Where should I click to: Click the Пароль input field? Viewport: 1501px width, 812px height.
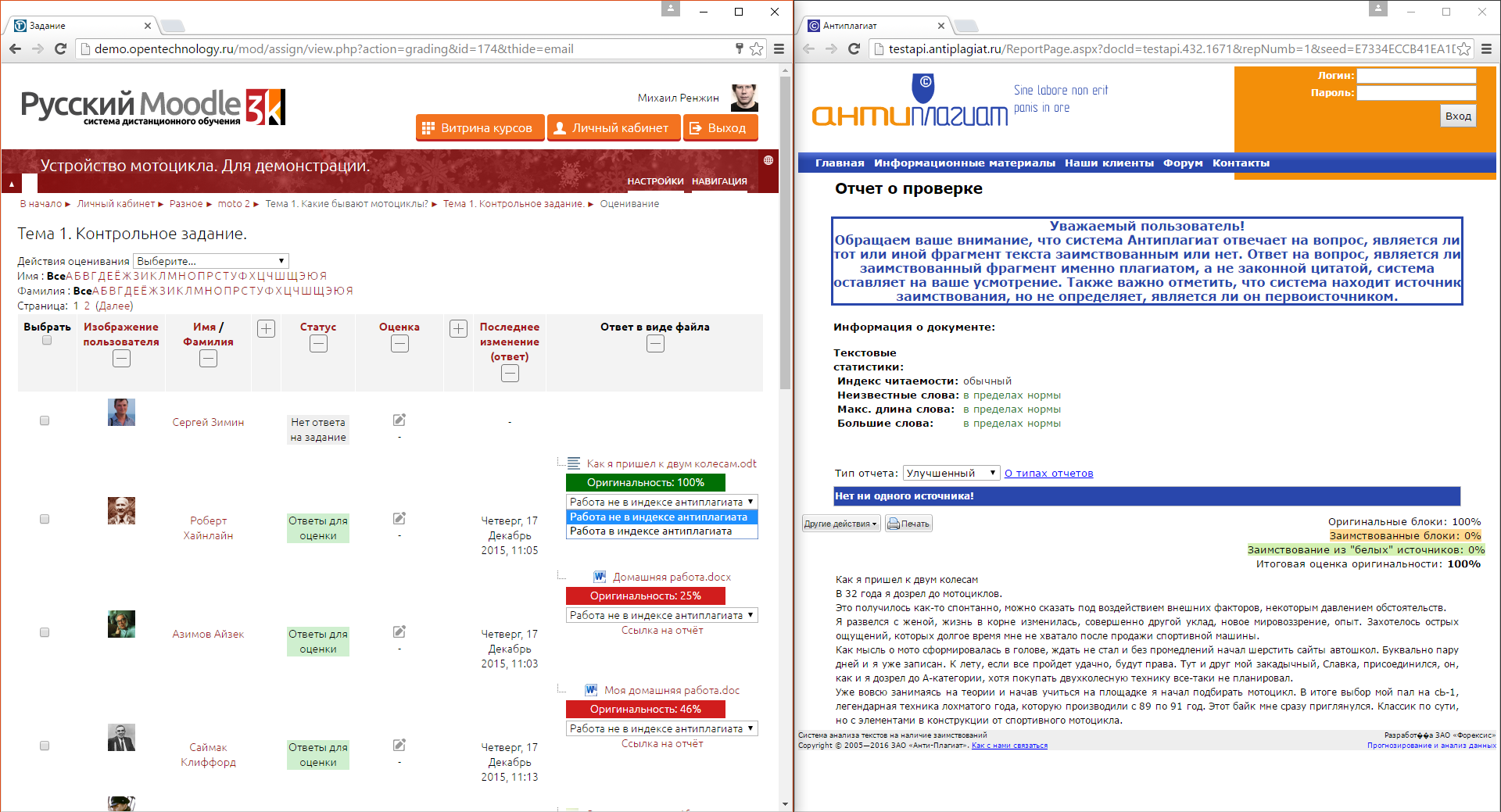tap(1417, 93)
